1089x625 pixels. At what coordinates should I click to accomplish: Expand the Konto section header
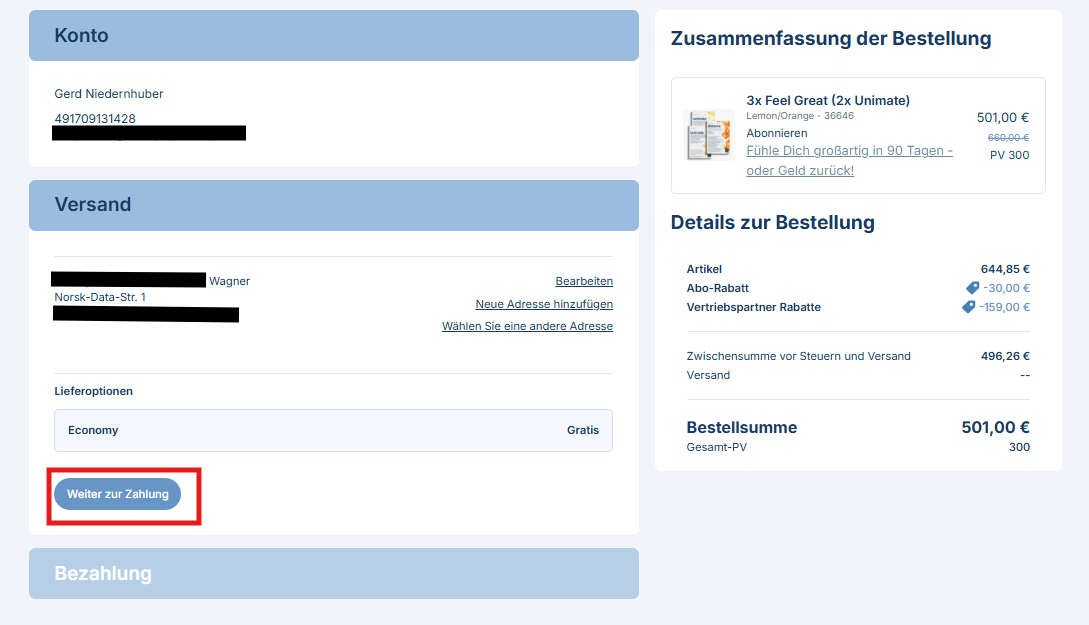tap(333, 36)
